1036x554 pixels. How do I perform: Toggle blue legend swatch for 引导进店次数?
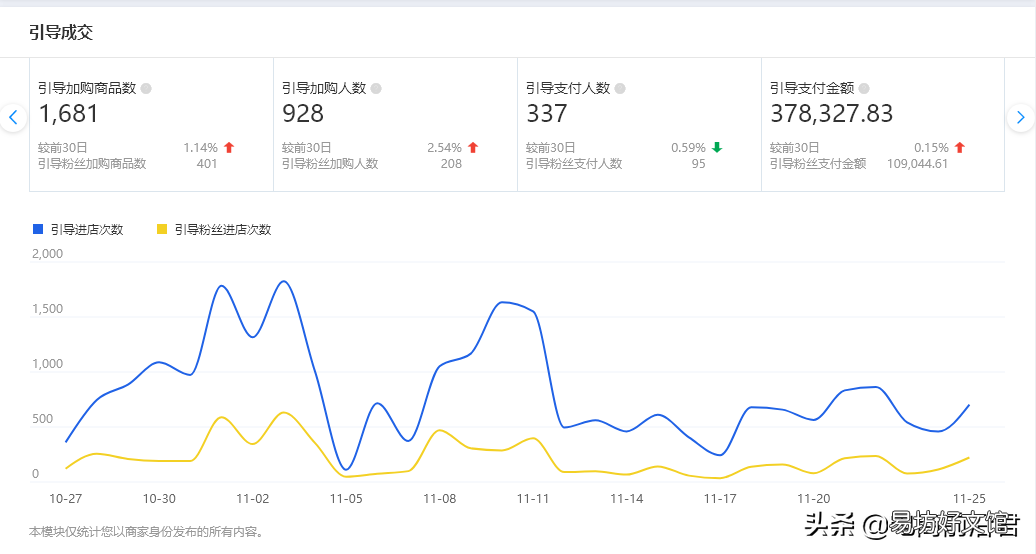(38, 229)
